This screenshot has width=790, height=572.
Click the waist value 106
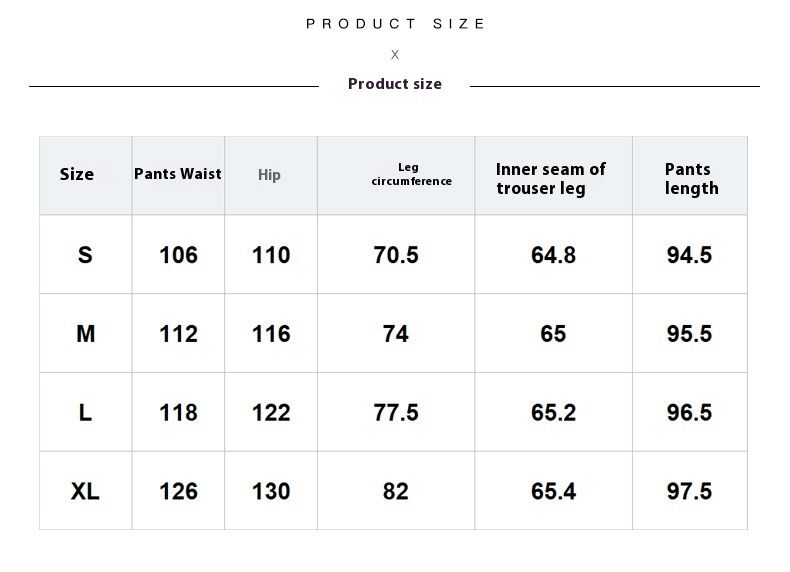pyautogui.click(x=178, y=255)
